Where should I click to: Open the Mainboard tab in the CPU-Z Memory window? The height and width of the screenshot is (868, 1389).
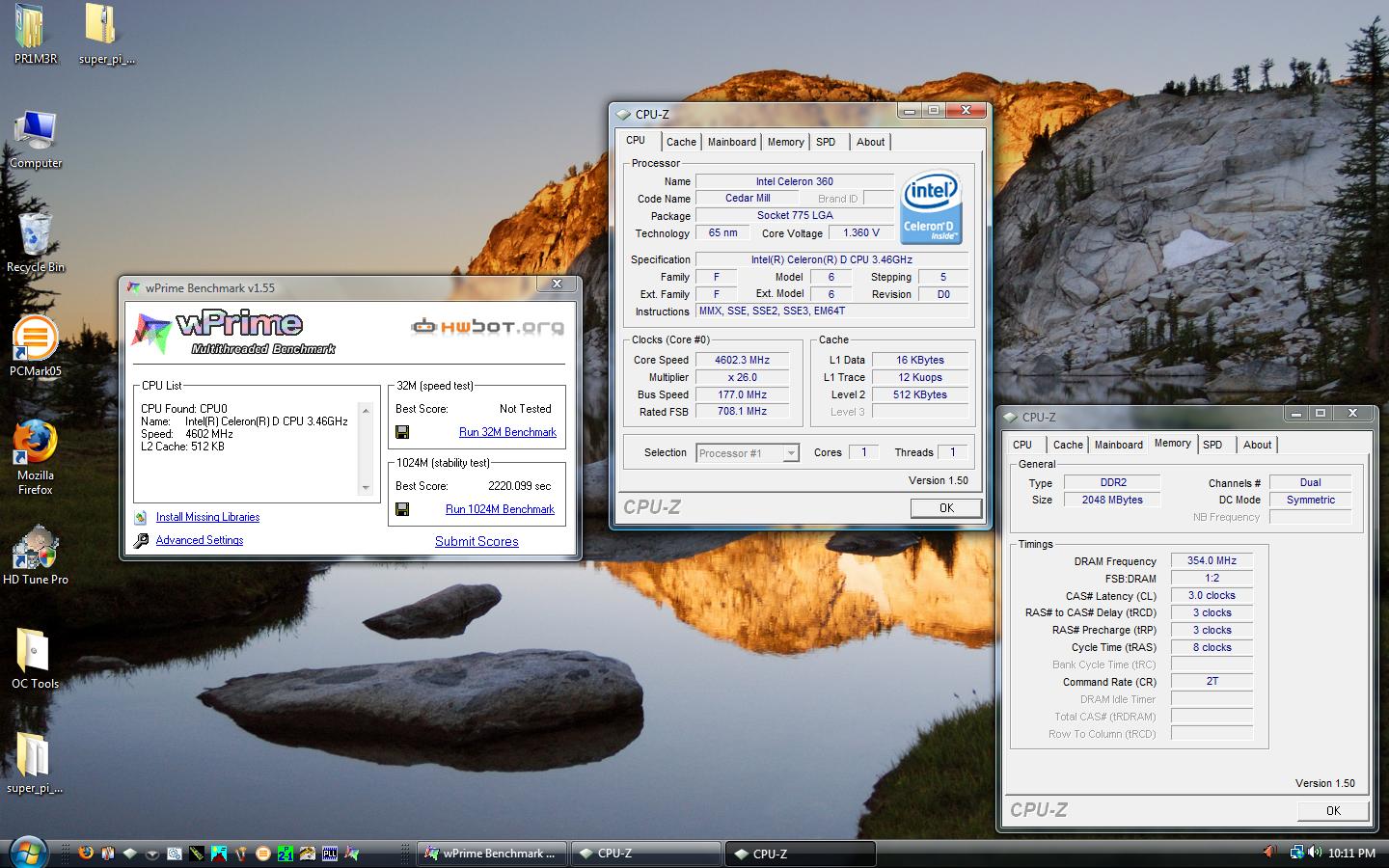[x=1119, y=445]
